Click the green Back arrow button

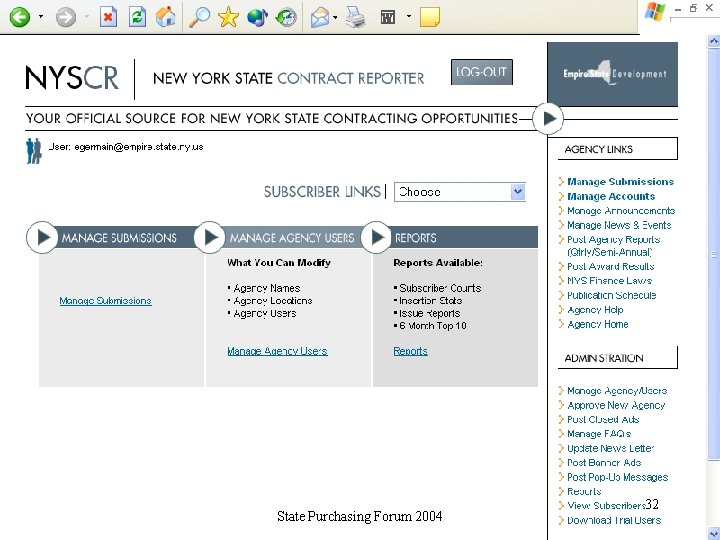tap(20, 17)
